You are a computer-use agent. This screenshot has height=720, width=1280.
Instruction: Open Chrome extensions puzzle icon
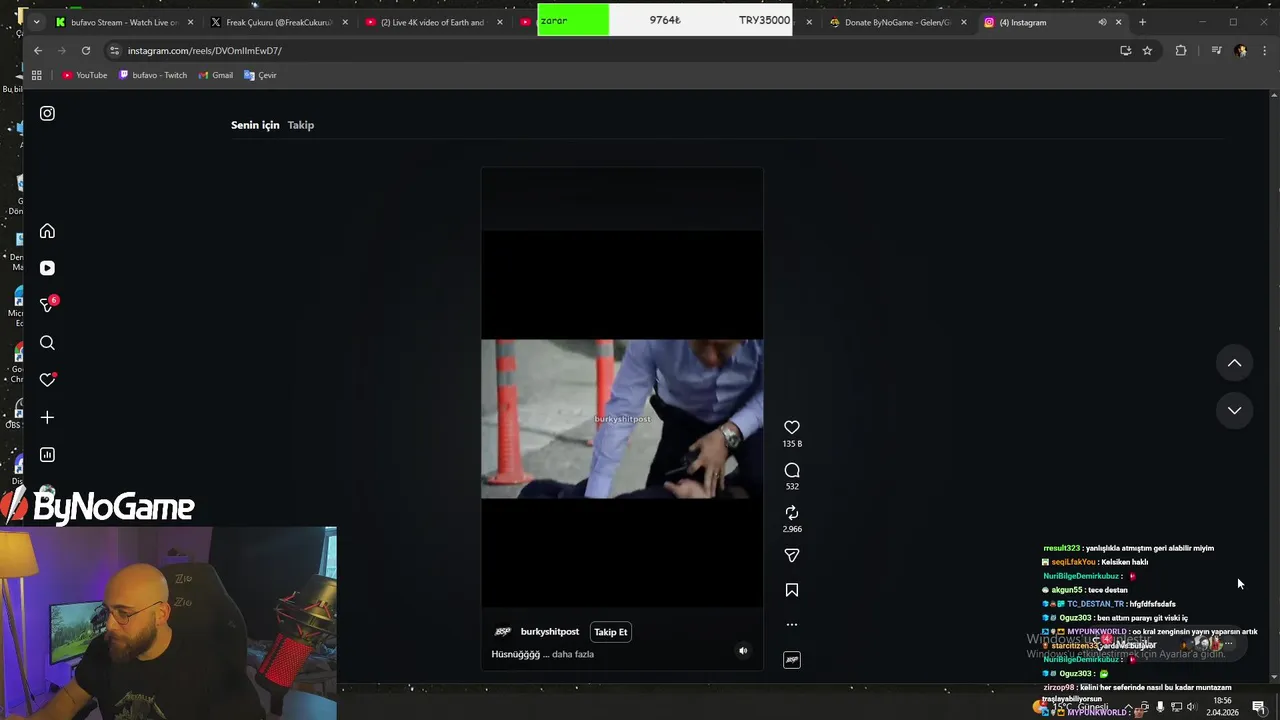[1181, 50]
